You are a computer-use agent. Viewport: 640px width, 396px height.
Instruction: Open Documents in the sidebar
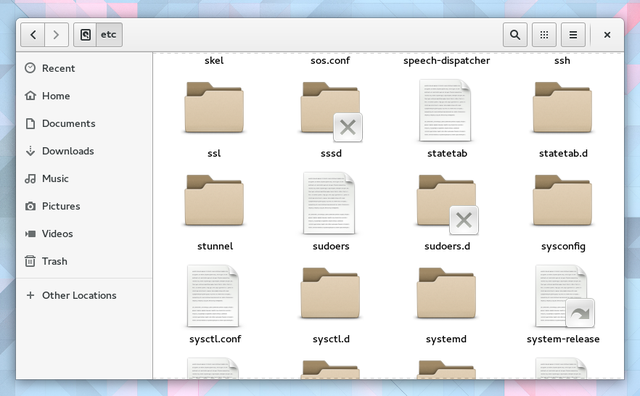pyautogui.click(x=84, y=123)
